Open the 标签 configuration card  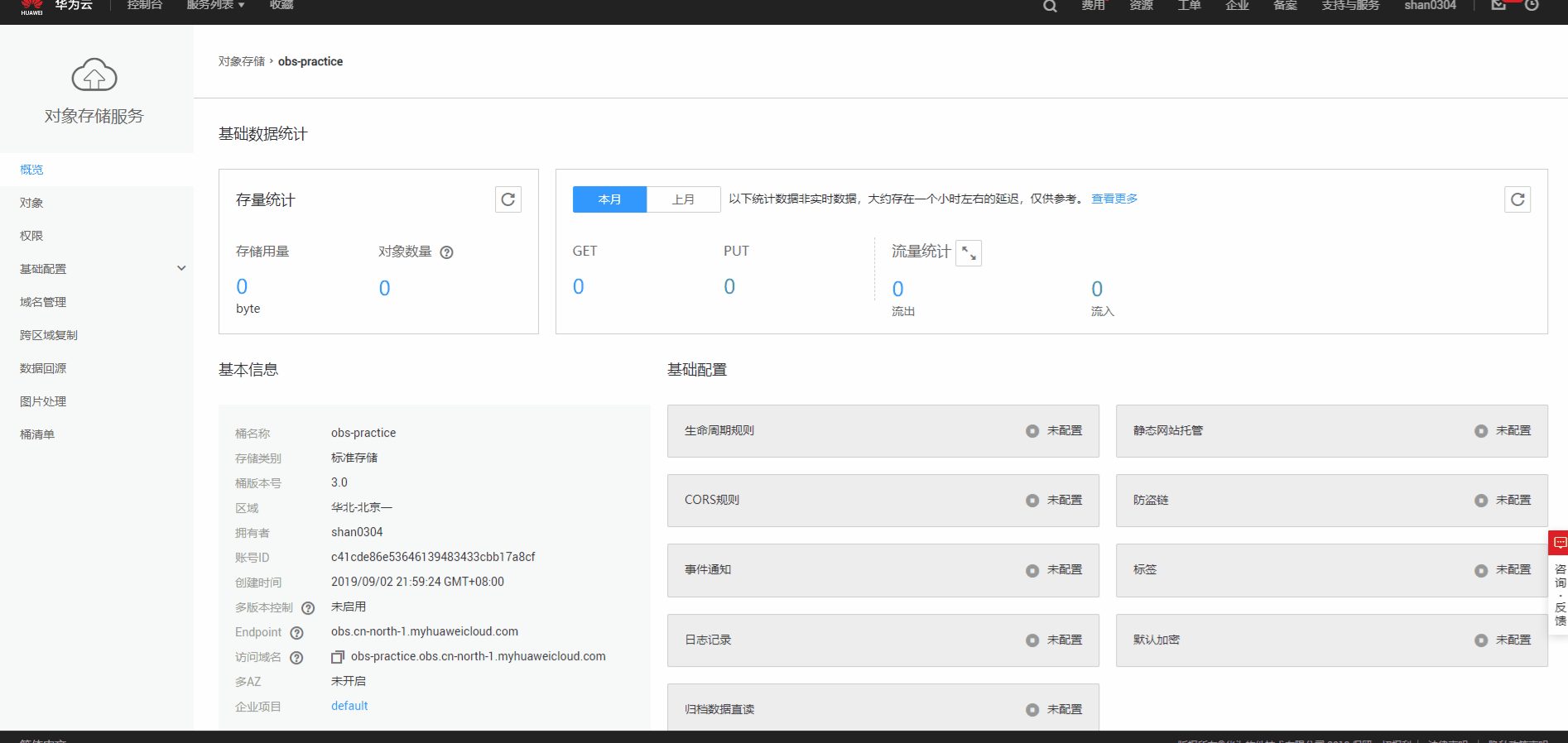tap(1332, 570)
